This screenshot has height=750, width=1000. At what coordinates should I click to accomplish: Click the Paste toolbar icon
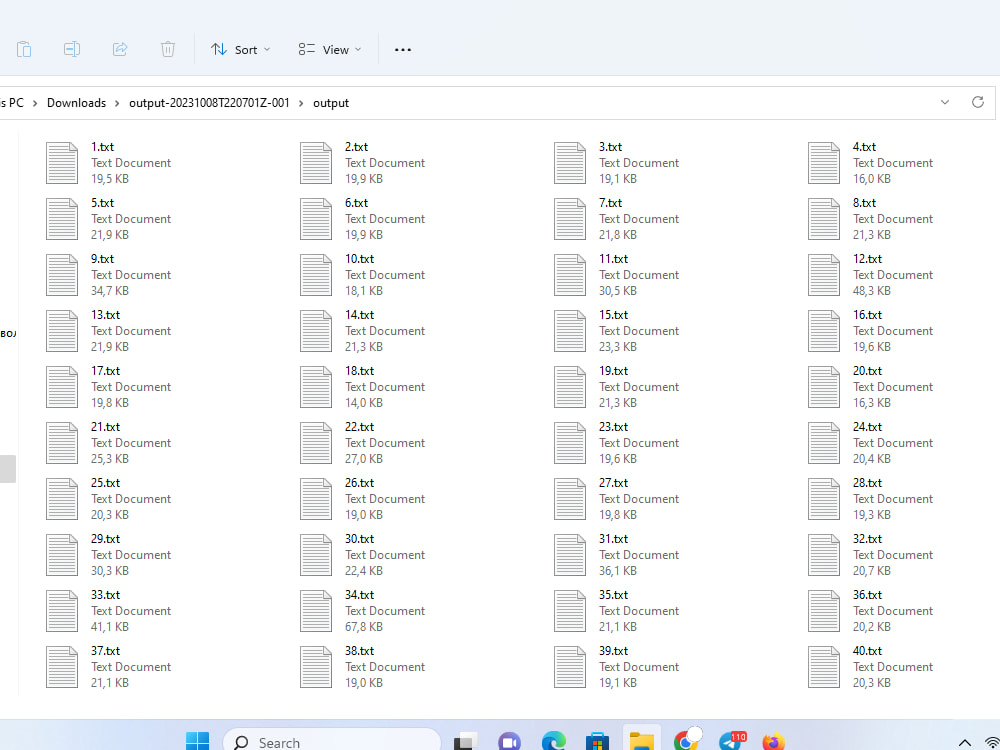tap(24, 49)
